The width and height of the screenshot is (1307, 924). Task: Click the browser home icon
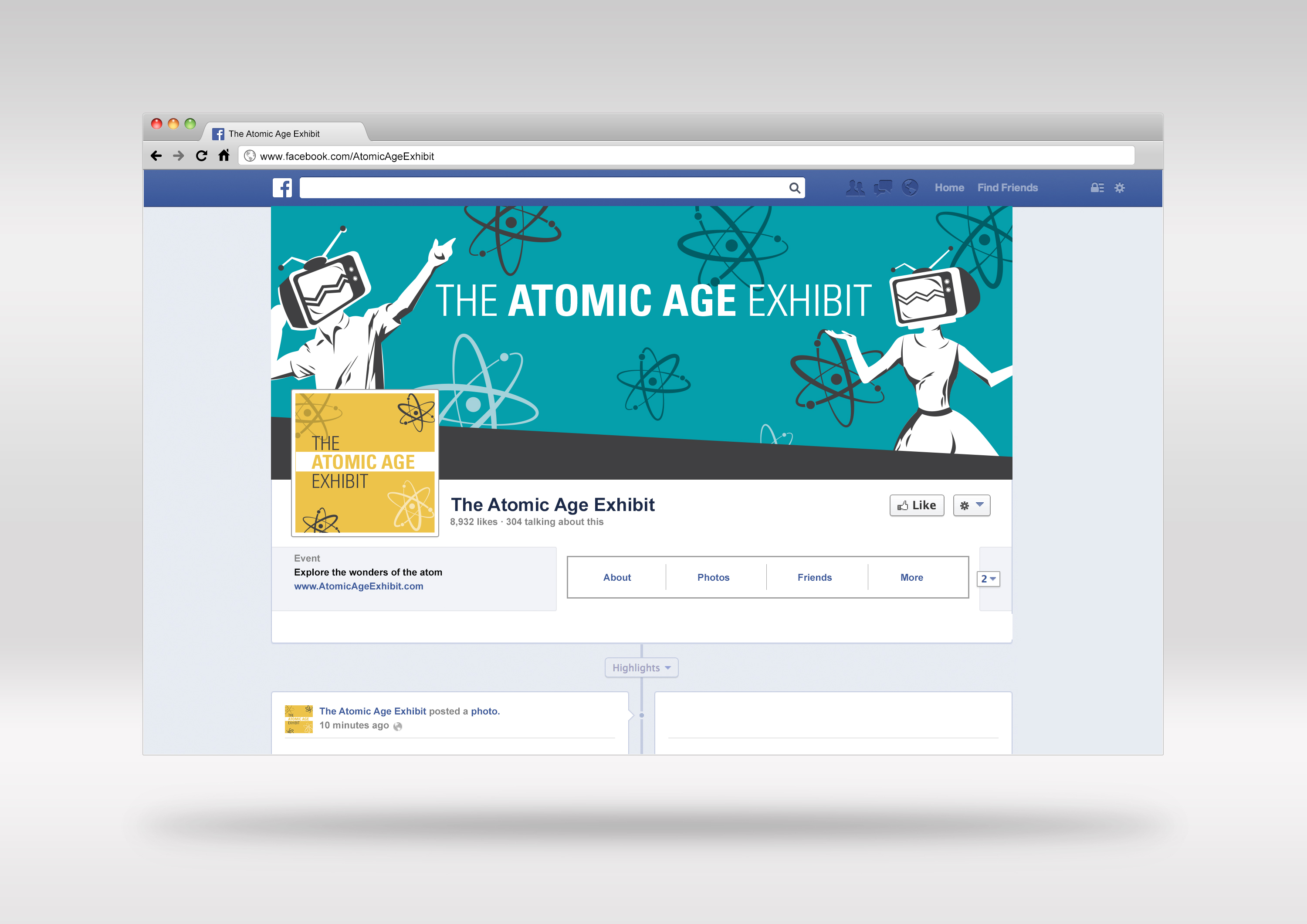(x=224, y=156)
